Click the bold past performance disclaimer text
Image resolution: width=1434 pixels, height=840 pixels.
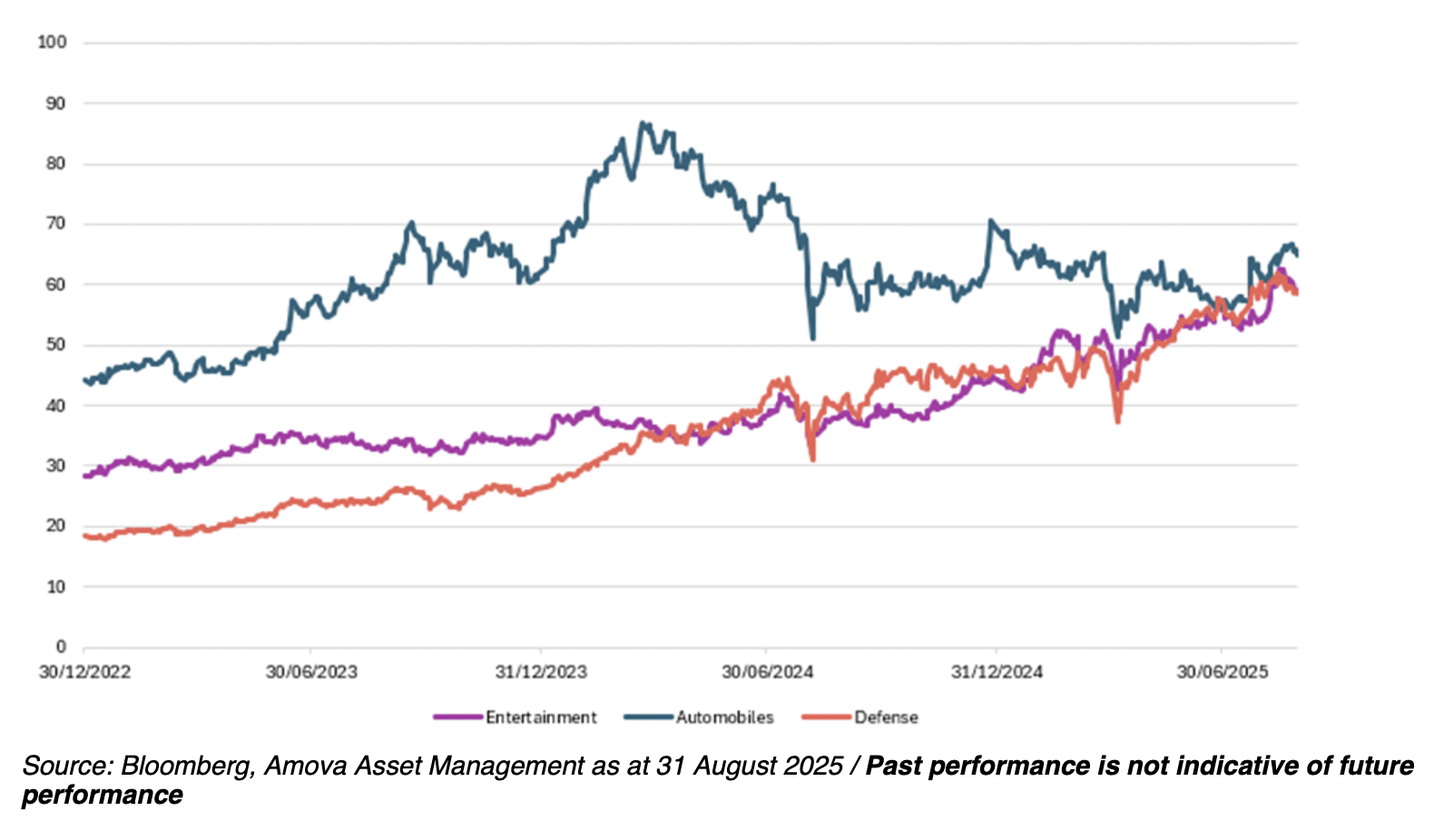pyautogui.click(x=1139, y=766)
